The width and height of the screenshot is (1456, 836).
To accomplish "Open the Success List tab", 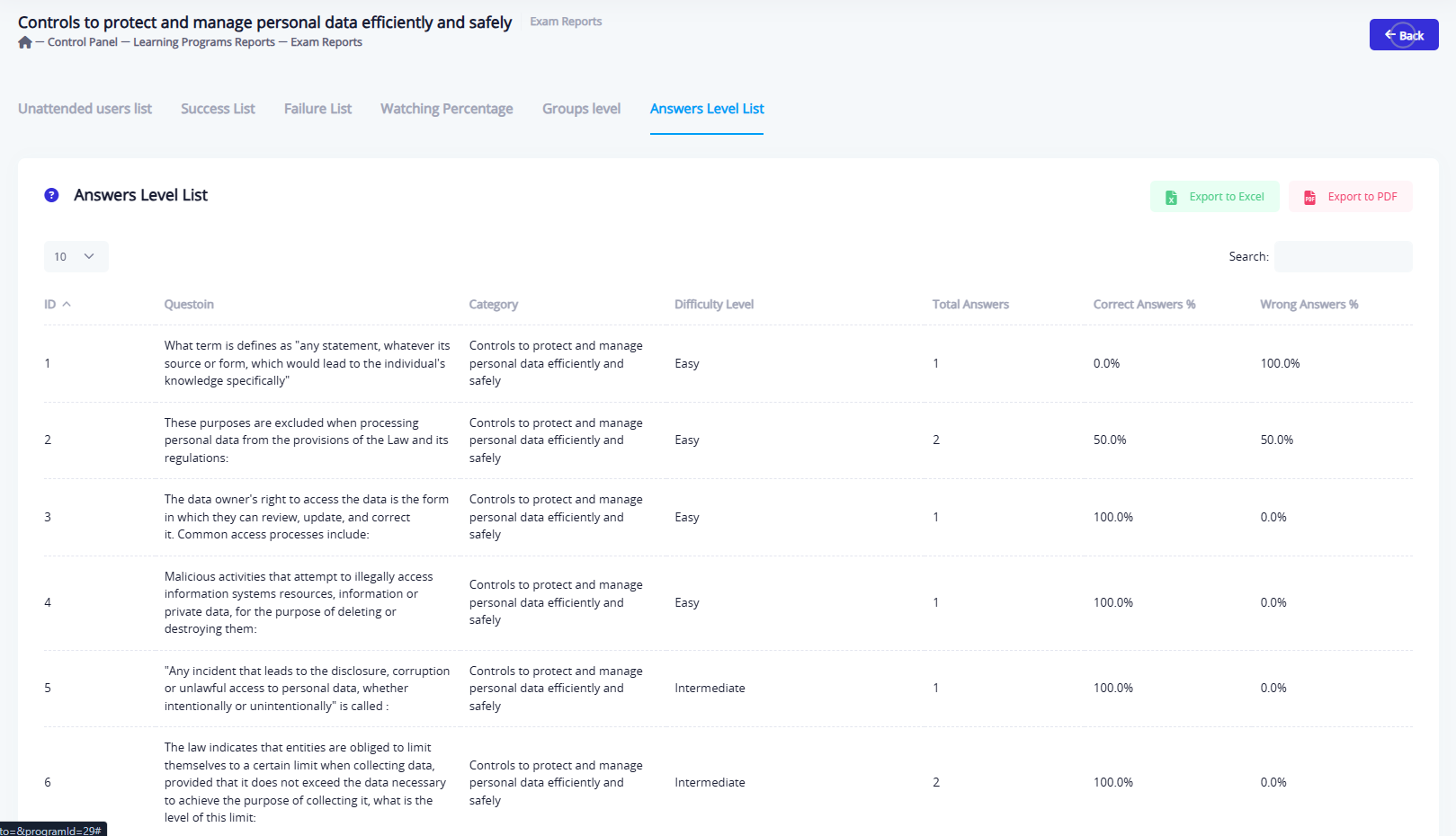I will click(218, 109).
